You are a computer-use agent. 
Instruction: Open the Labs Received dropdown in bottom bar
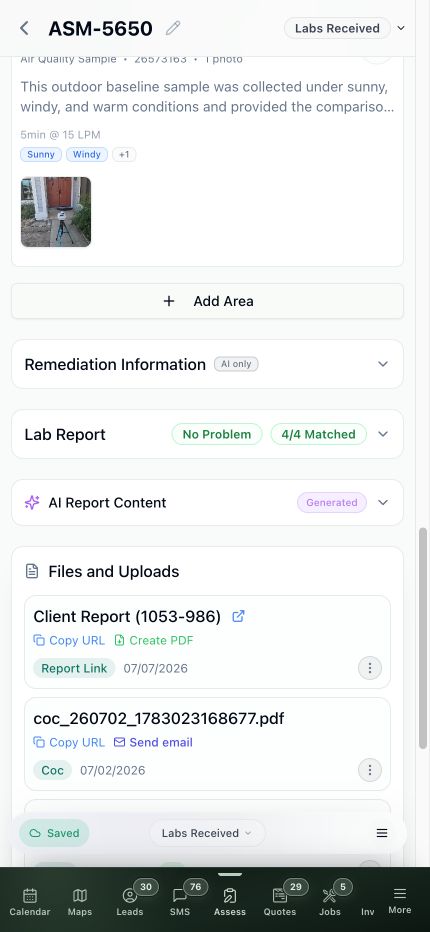coord(206,833)
